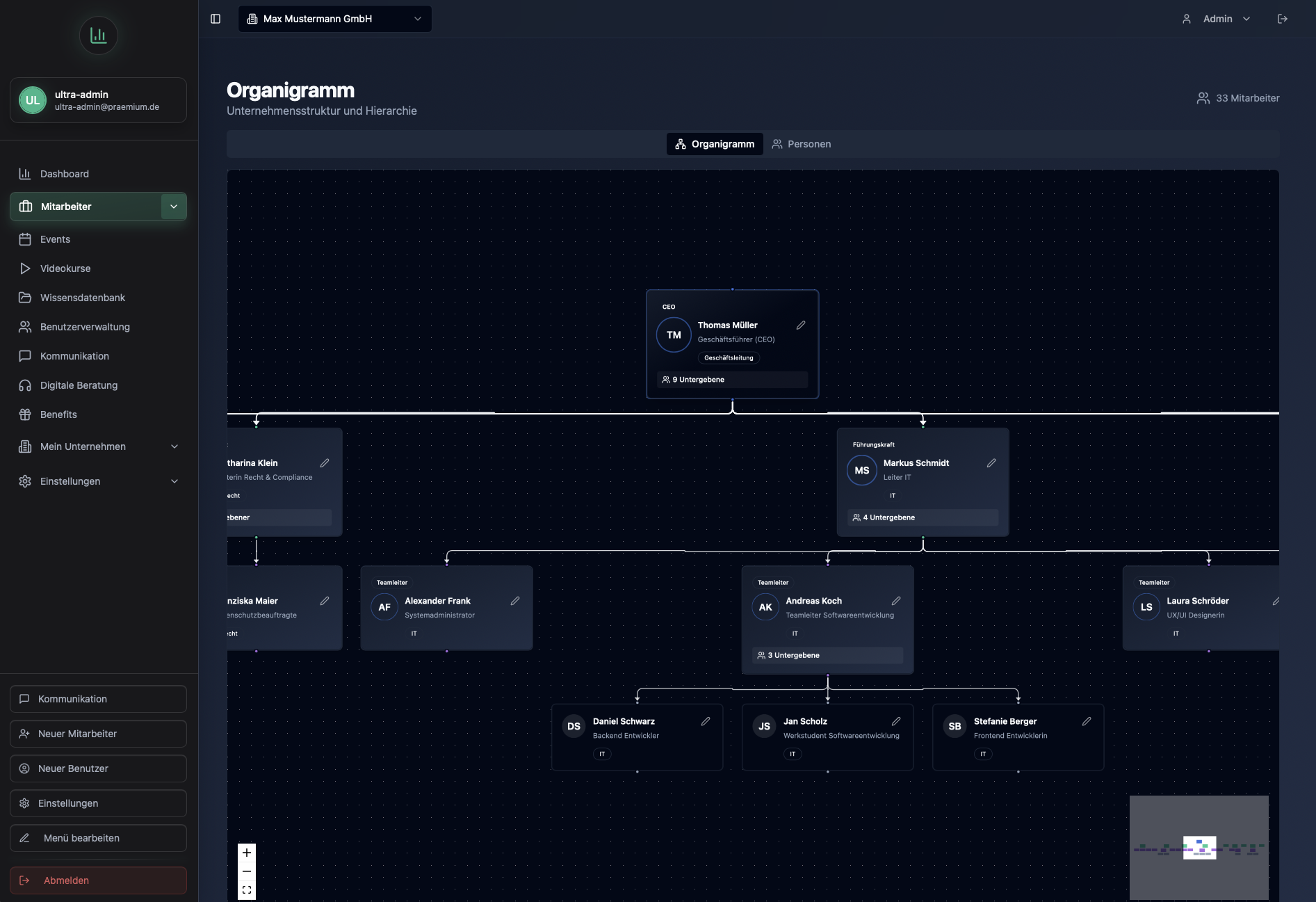Select the Laura Schröder card
This screenshot has width=1316, height=902.
pos(1201,608)
